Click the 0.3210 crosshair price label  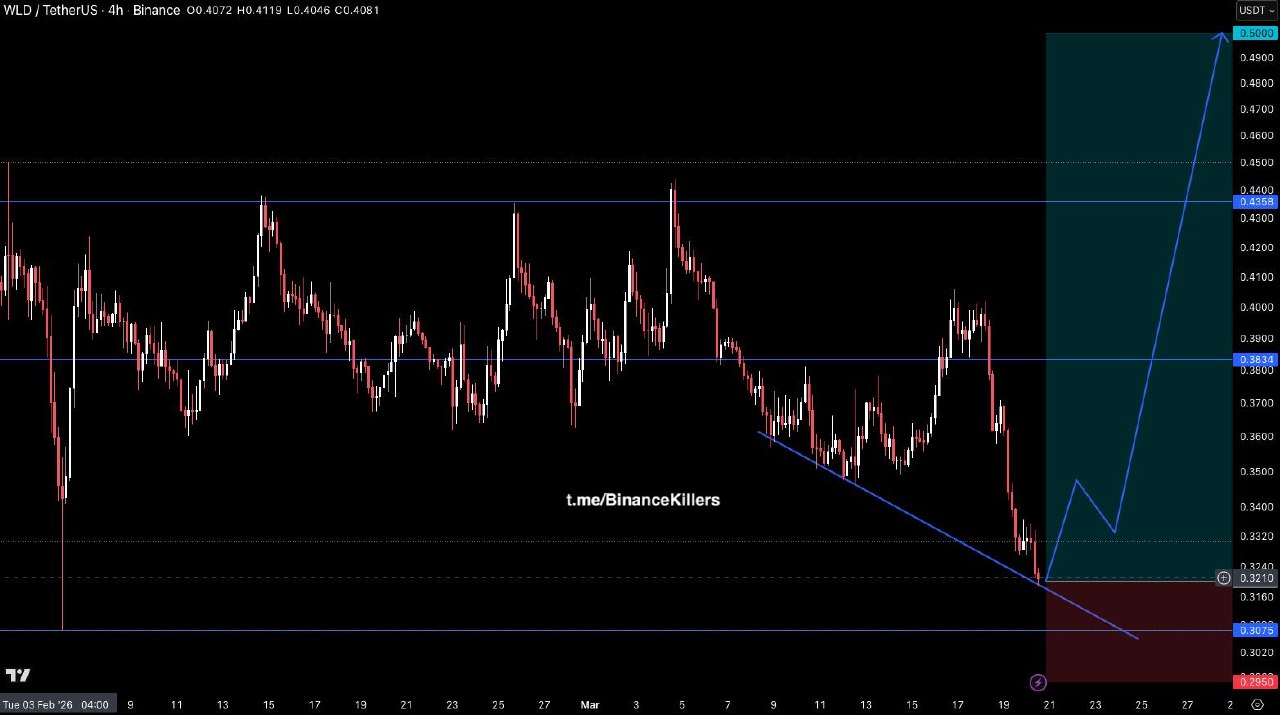coord(1256,578)
